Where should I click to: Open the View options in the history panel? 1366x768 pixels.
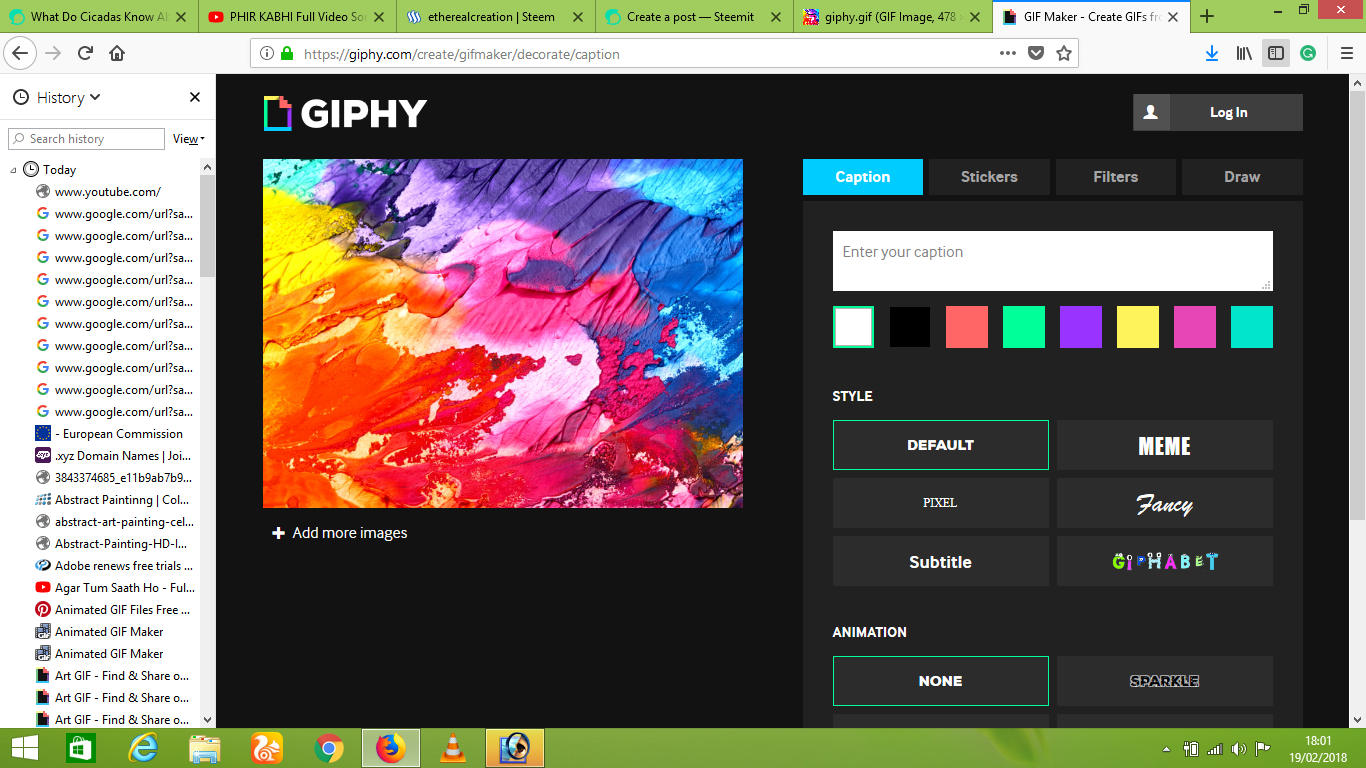tap(185, 139)
